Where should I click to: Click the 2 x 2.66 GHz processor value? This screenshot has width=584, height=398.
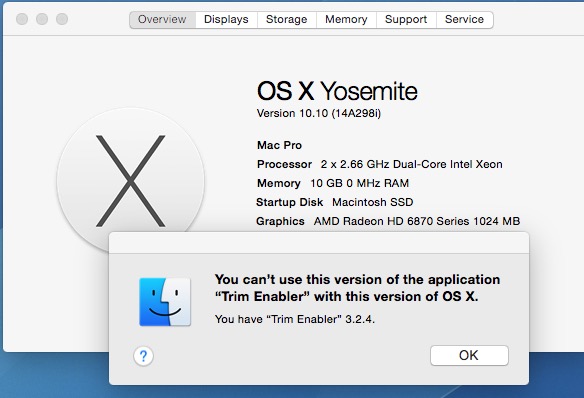click(x=412, y=164)
